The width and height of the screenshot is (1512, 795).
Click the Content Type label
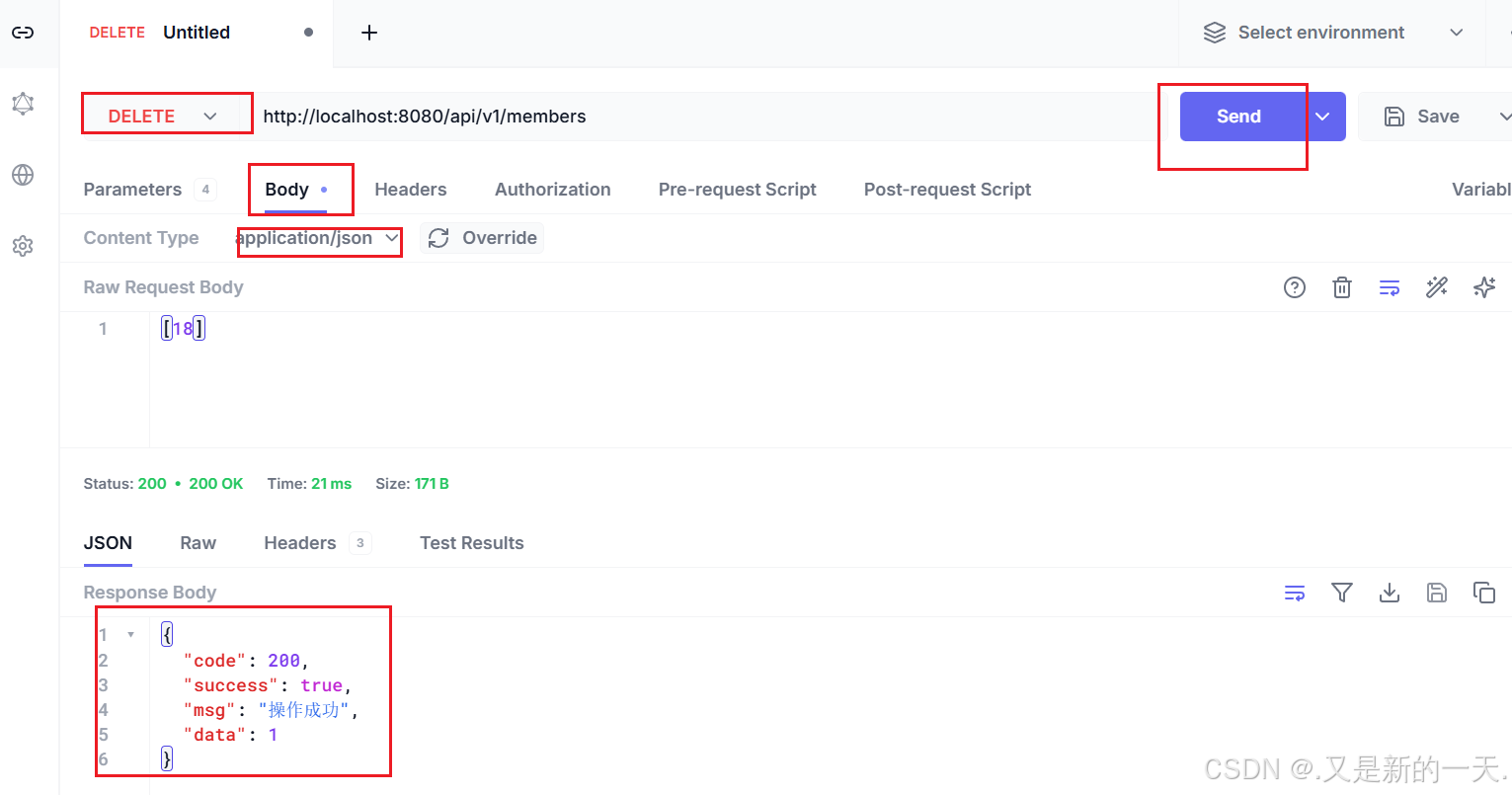(x=141, y=238)
